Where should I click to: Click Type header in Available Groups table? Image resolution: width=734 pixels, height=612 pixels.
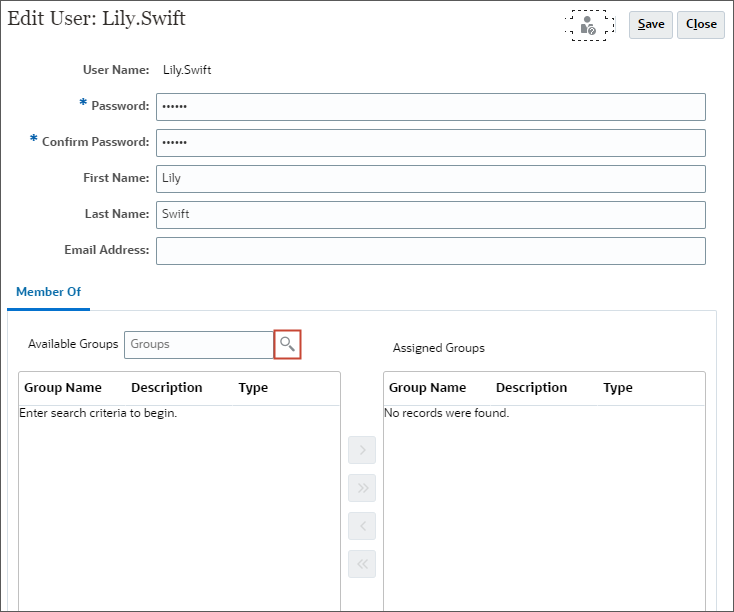coord(253,388)
